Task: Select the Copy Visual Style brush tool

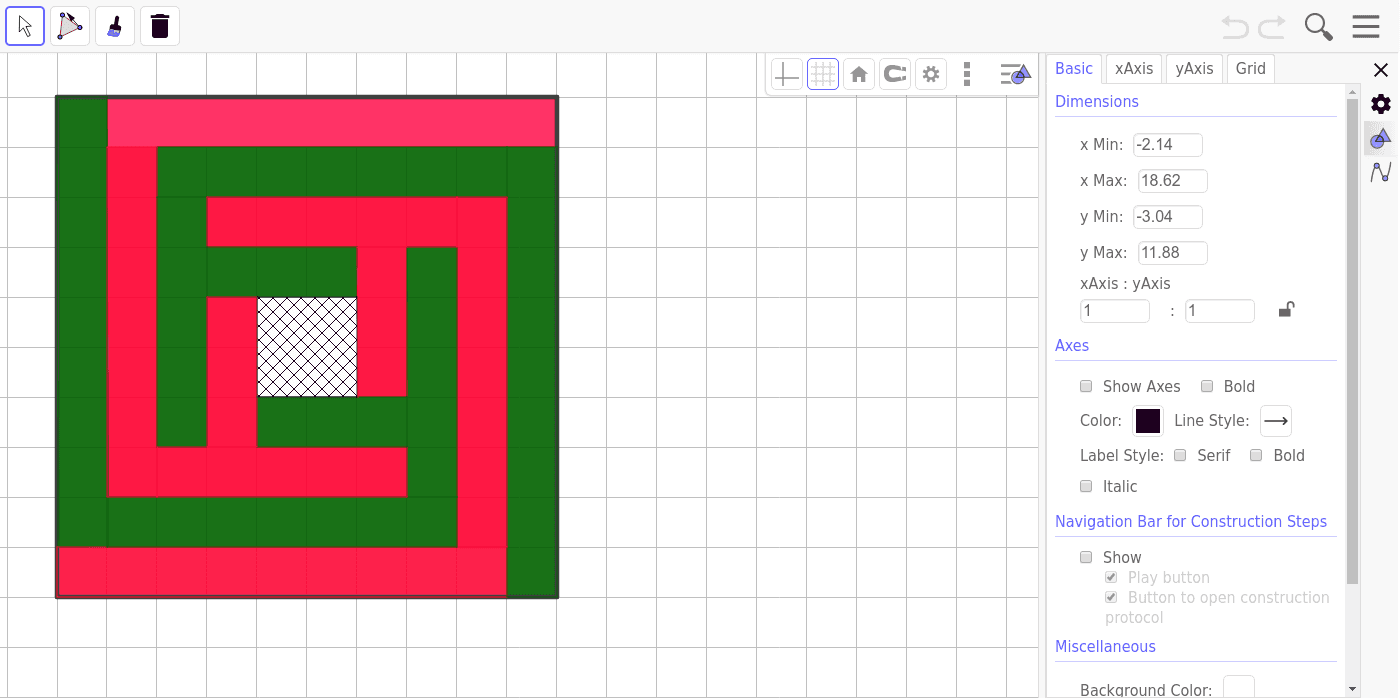Action: click(x=115, y=26)
